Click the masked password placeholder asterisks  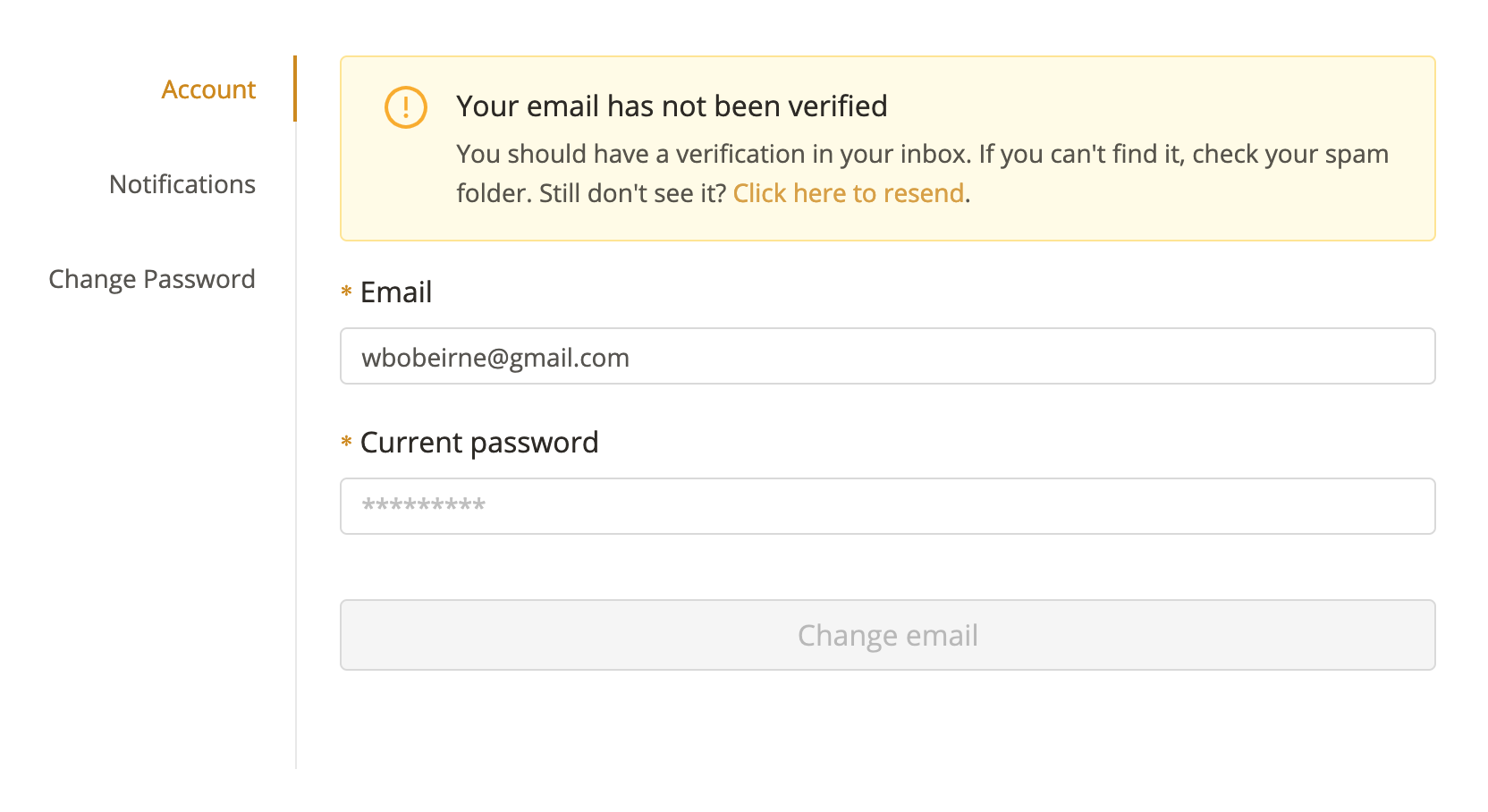(x=423, y=506)
